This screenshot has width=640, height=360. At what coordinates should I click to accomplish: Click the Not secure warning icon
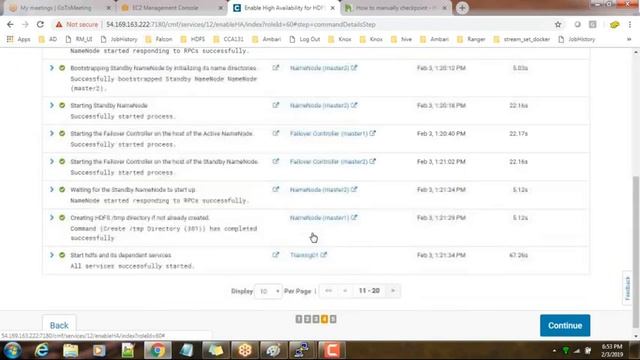point(59,24)
